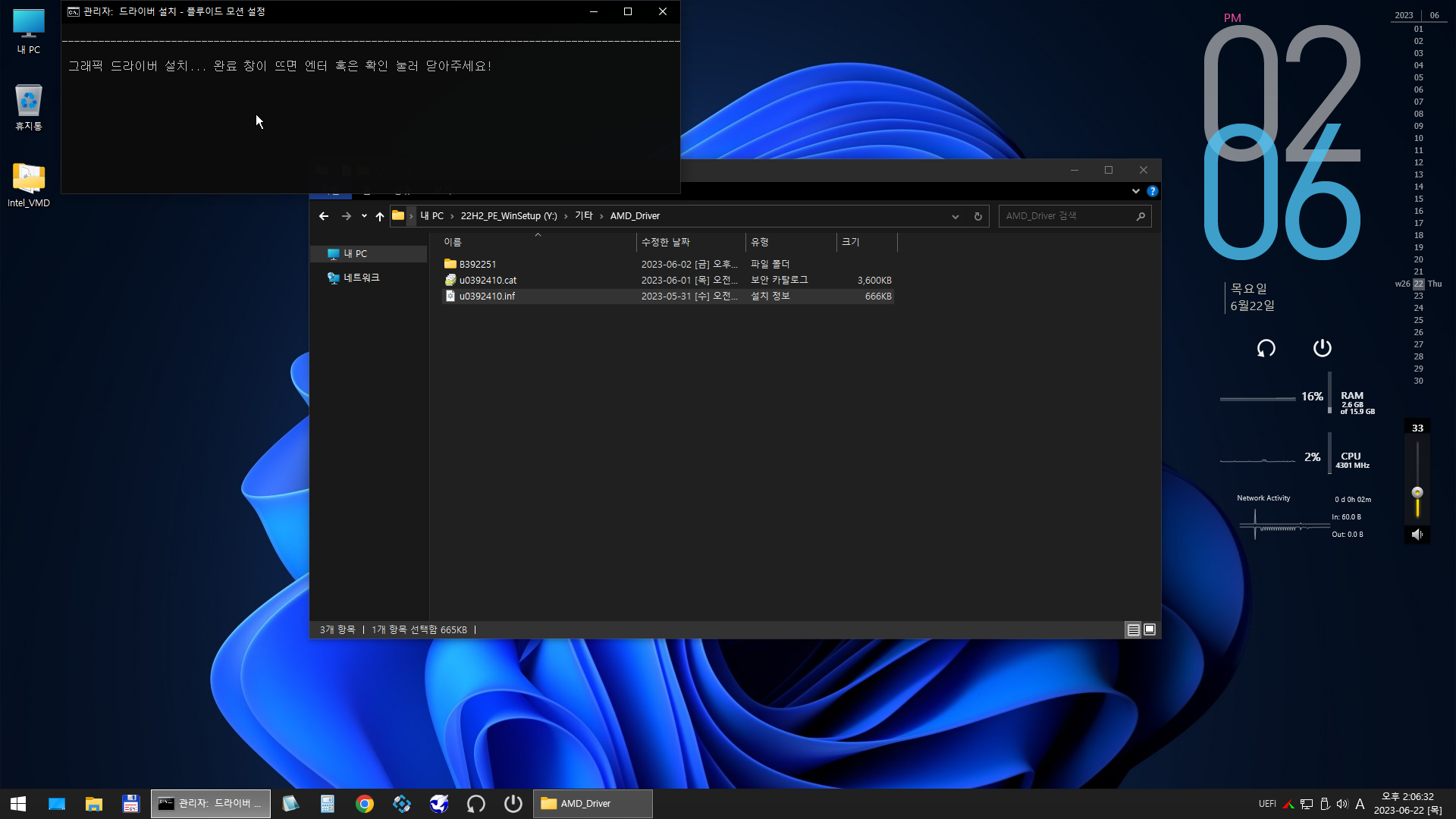This screenshot has width=1456, height=819.
Task: Click the Explorer forward arrow
Action: tap(347, 216)
